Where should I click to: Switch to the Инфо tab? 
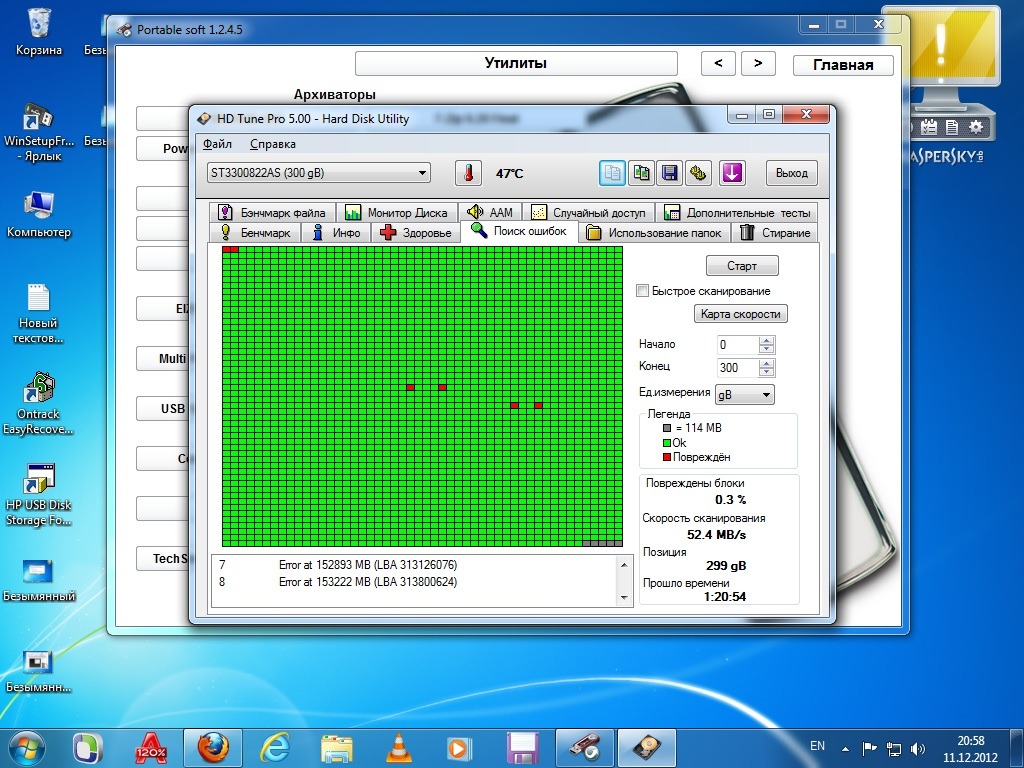pyautogui.click(x=336, y=232)
